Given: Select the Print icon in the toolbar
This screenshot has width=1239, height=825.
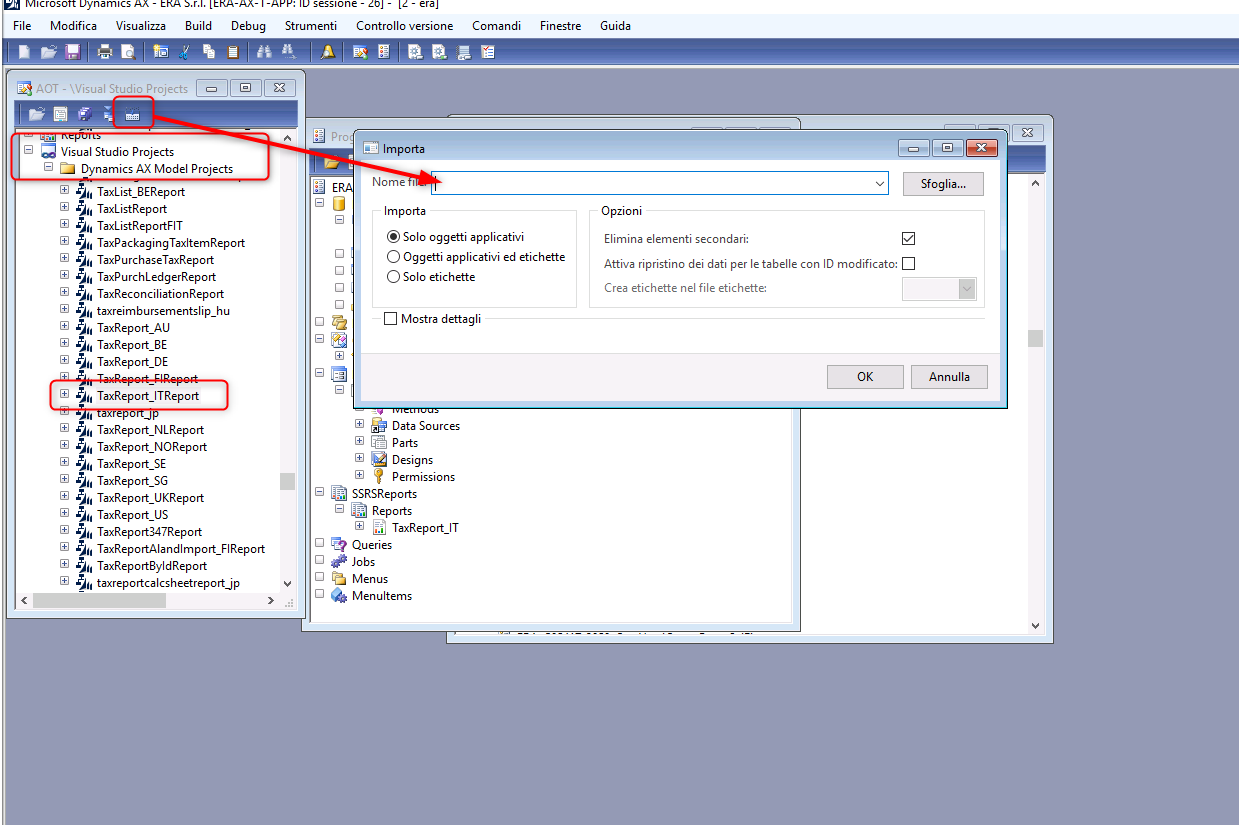Looking at the screenshot, I should (x=105, y=51).
